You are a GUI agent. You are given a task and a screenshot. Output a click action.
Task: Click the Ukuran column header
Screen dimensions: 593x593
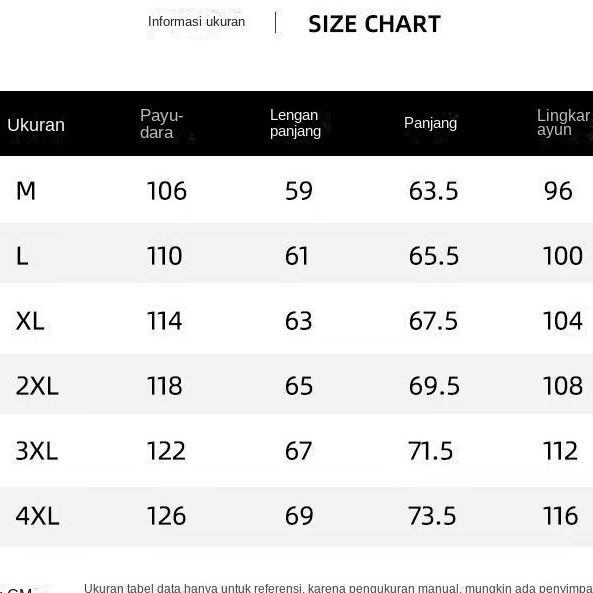(x=36, y=125)
